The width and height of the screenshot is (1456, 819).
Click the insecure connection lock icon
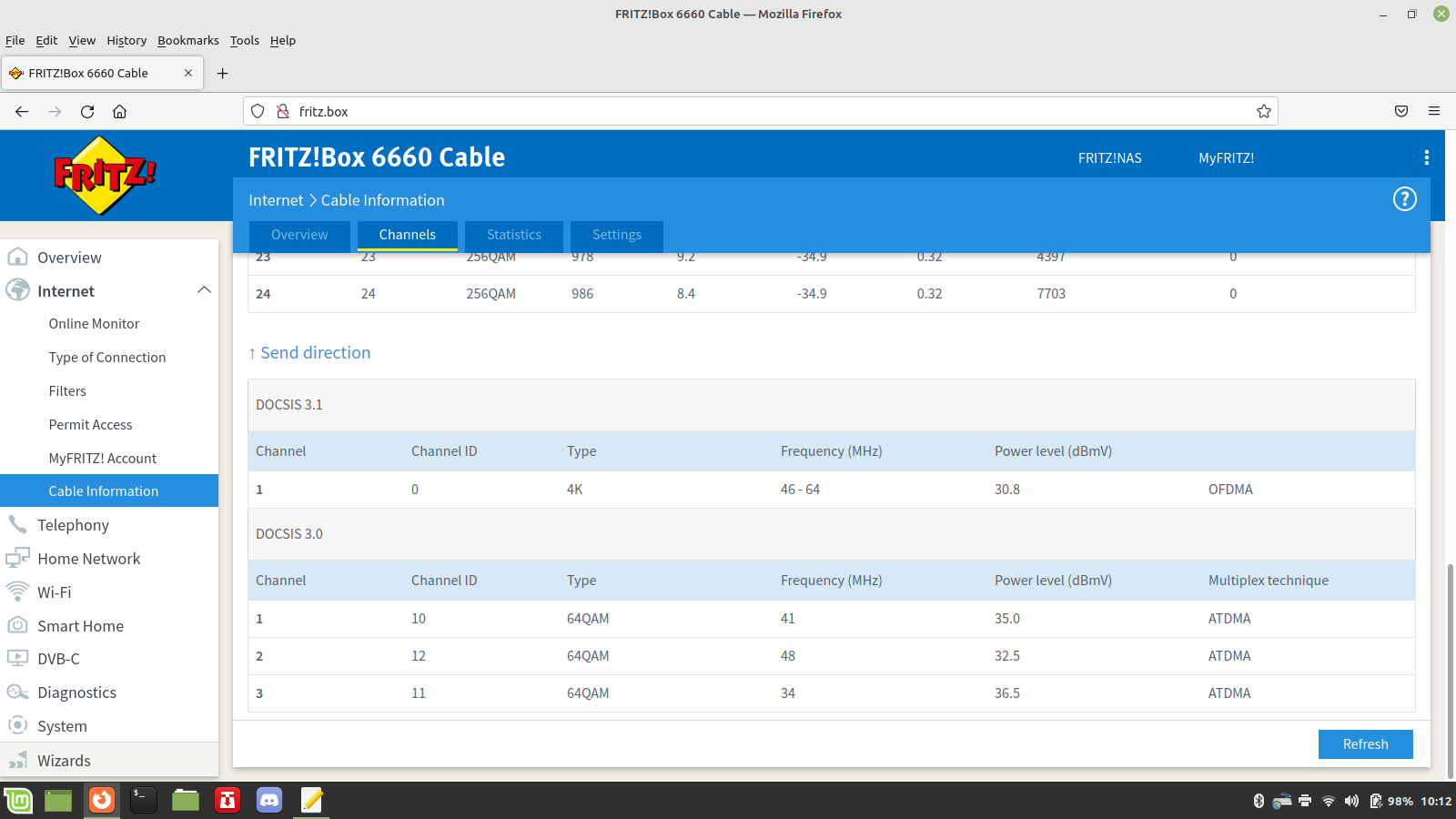[282, 111]
